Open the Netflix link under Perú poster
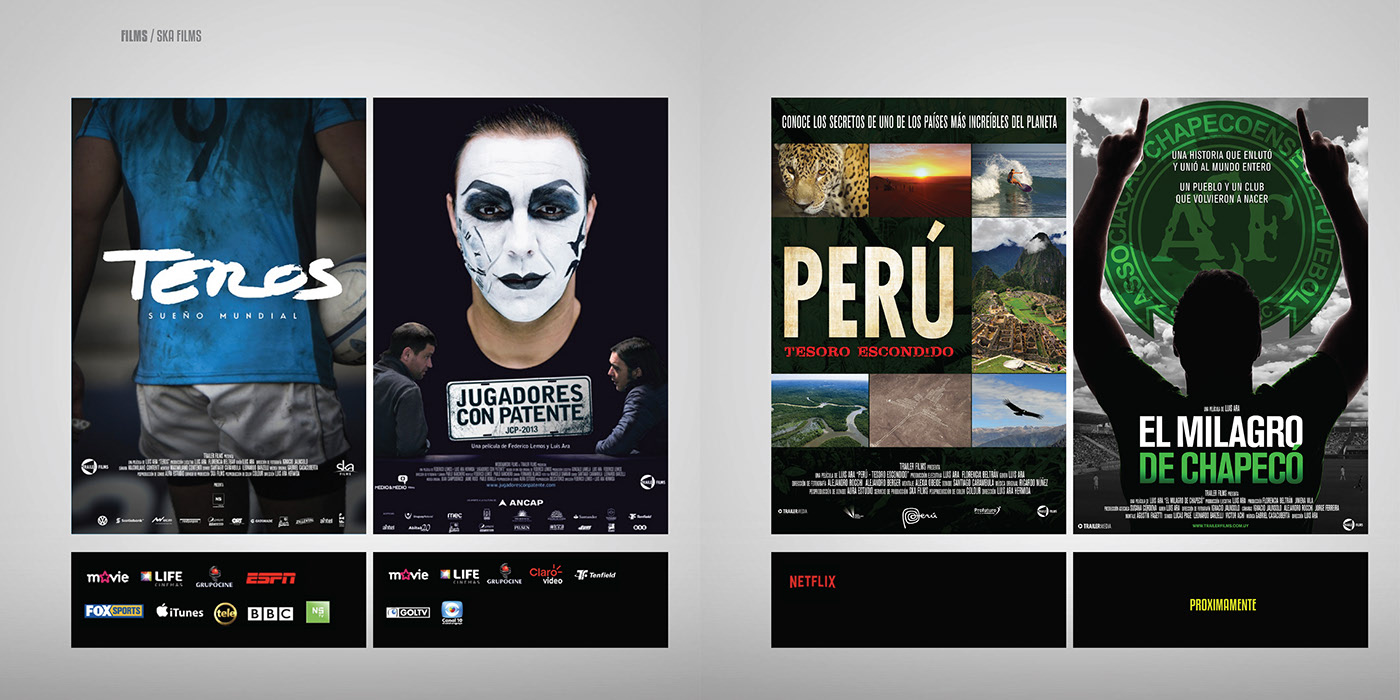The image size is (1400, 700). click(x=812, y=581)
